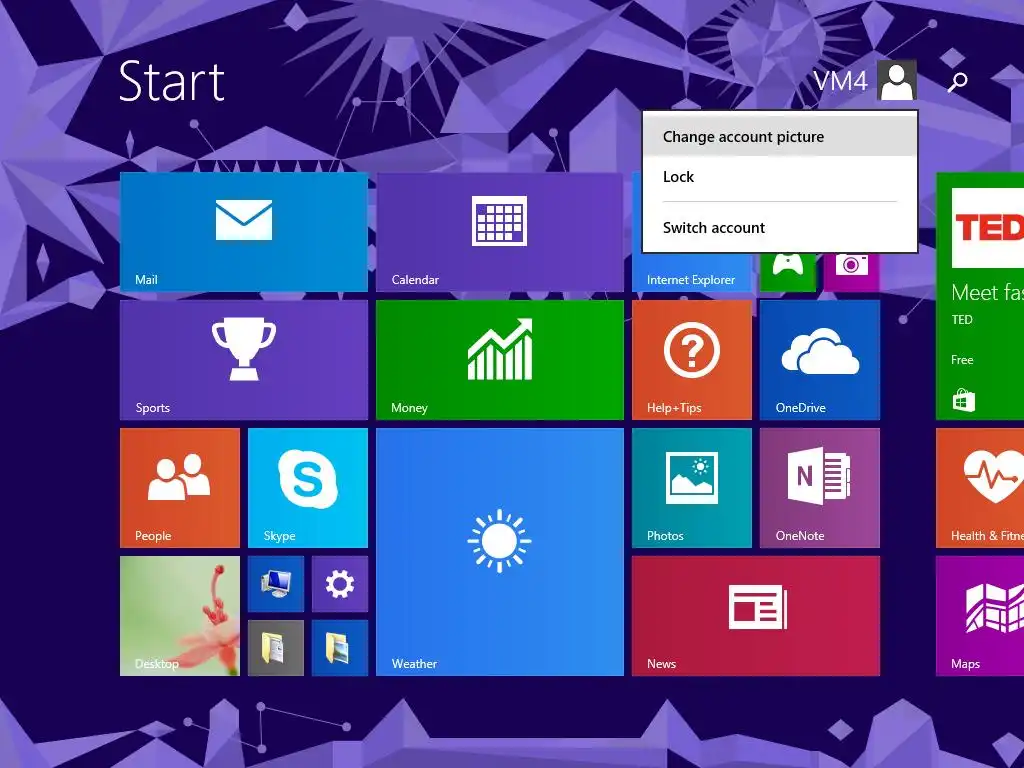Click the VM4 user name

point(840,82)
